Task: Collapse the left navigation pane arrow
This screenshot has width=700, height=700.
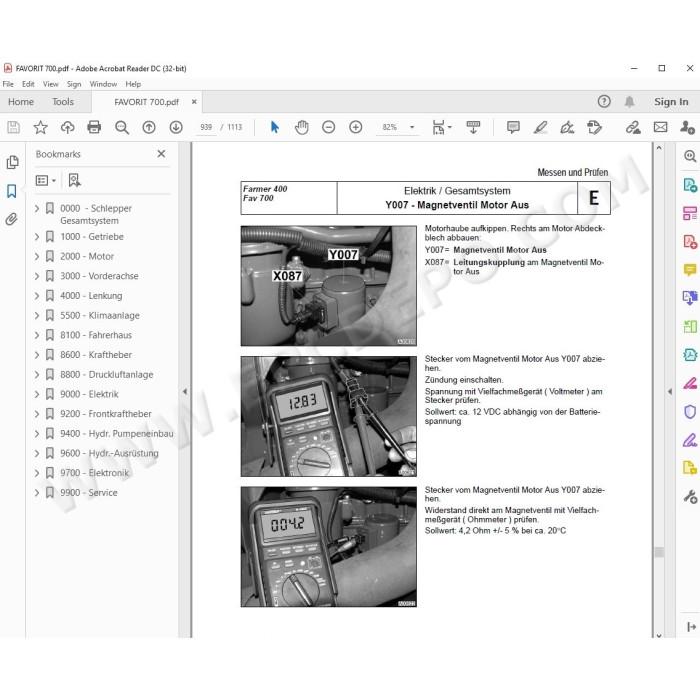Action: click(185, 392)
